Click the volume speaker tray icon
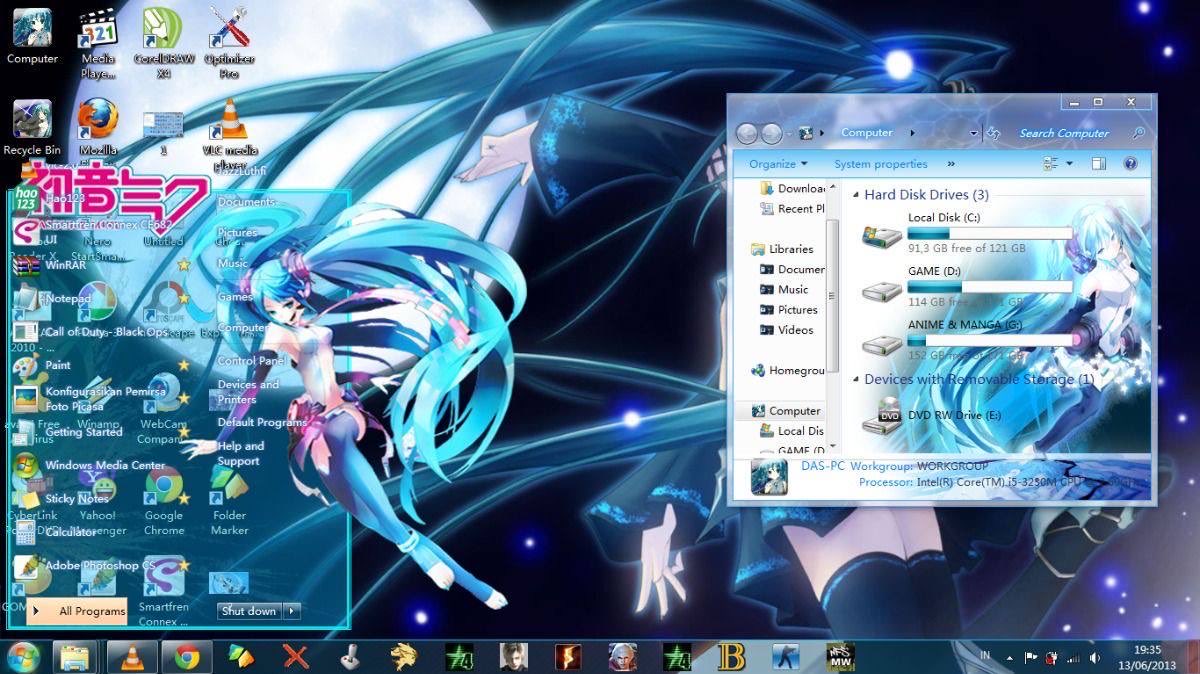Viewport: 1200px width, 674px height. [x=1095, y=658]
